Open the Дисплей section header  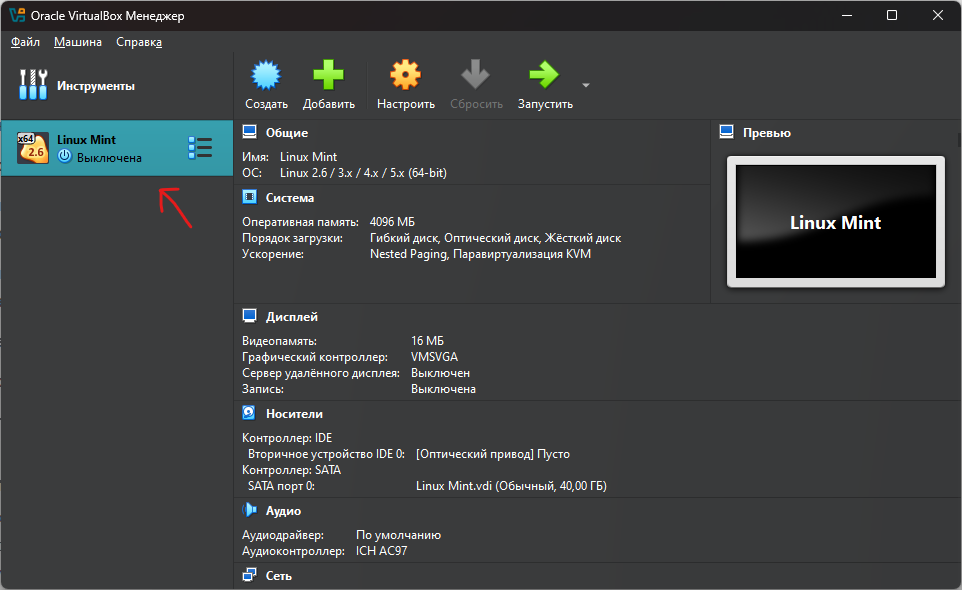click(291, 316)
